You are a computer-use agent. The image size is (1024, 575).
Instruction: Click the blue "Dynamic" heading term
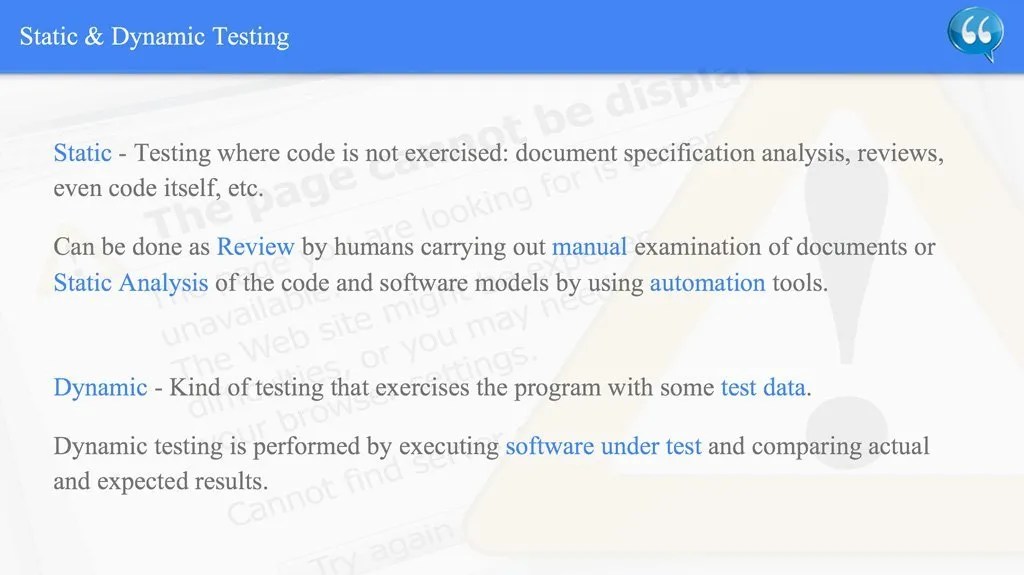click(x=100, y=388)
